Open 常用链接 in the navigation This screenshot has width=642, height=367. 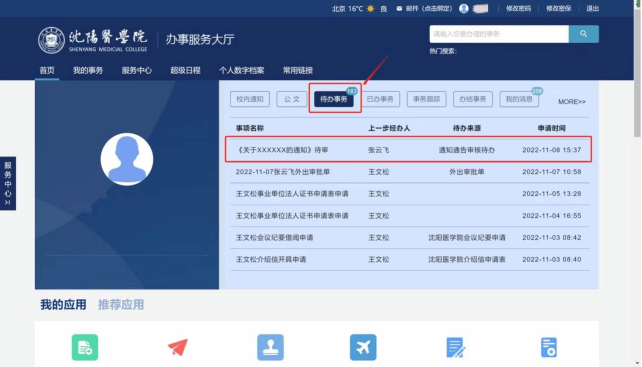(298, 70)
